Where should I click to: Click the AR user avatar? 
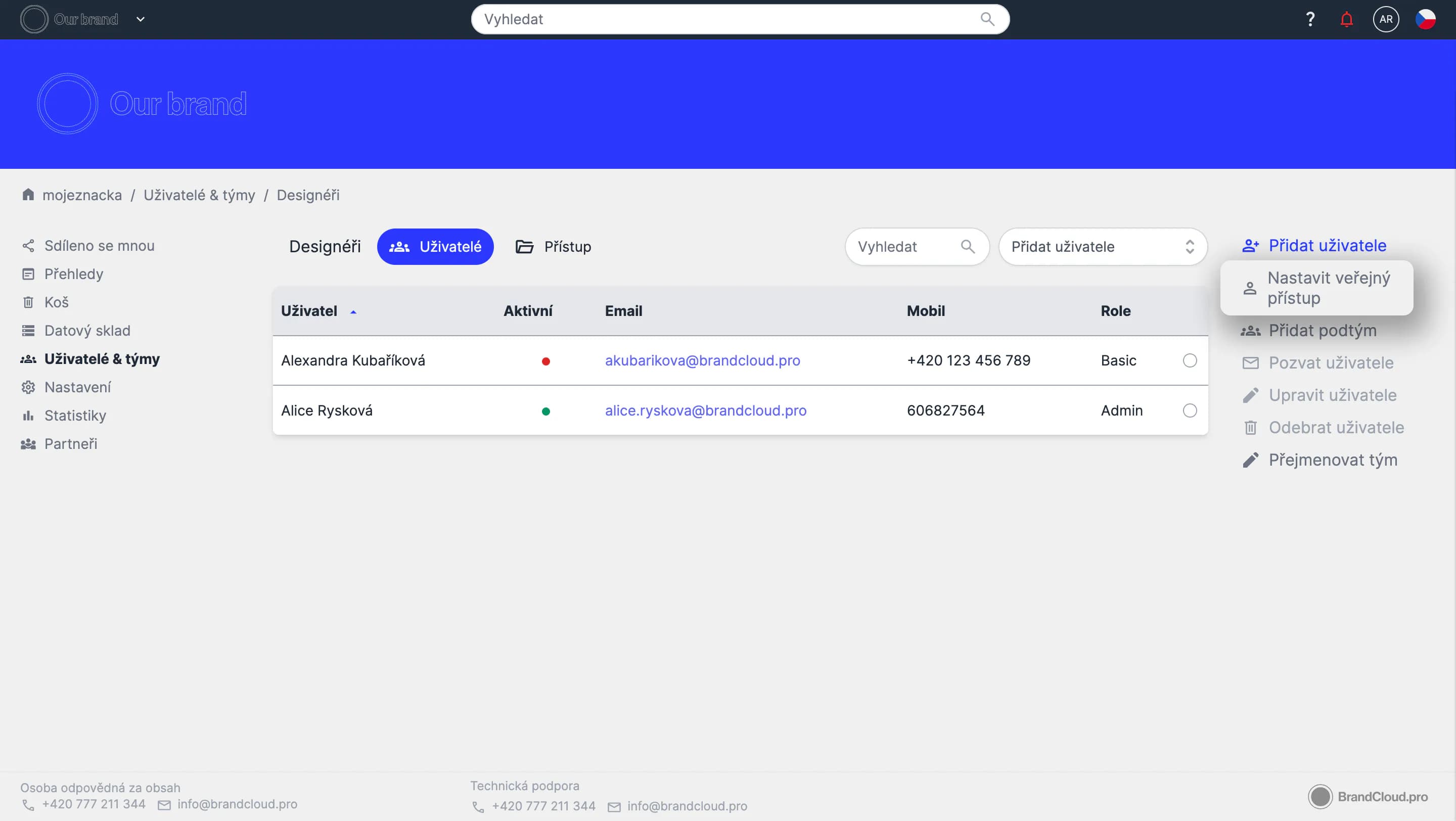(1385, 20)
